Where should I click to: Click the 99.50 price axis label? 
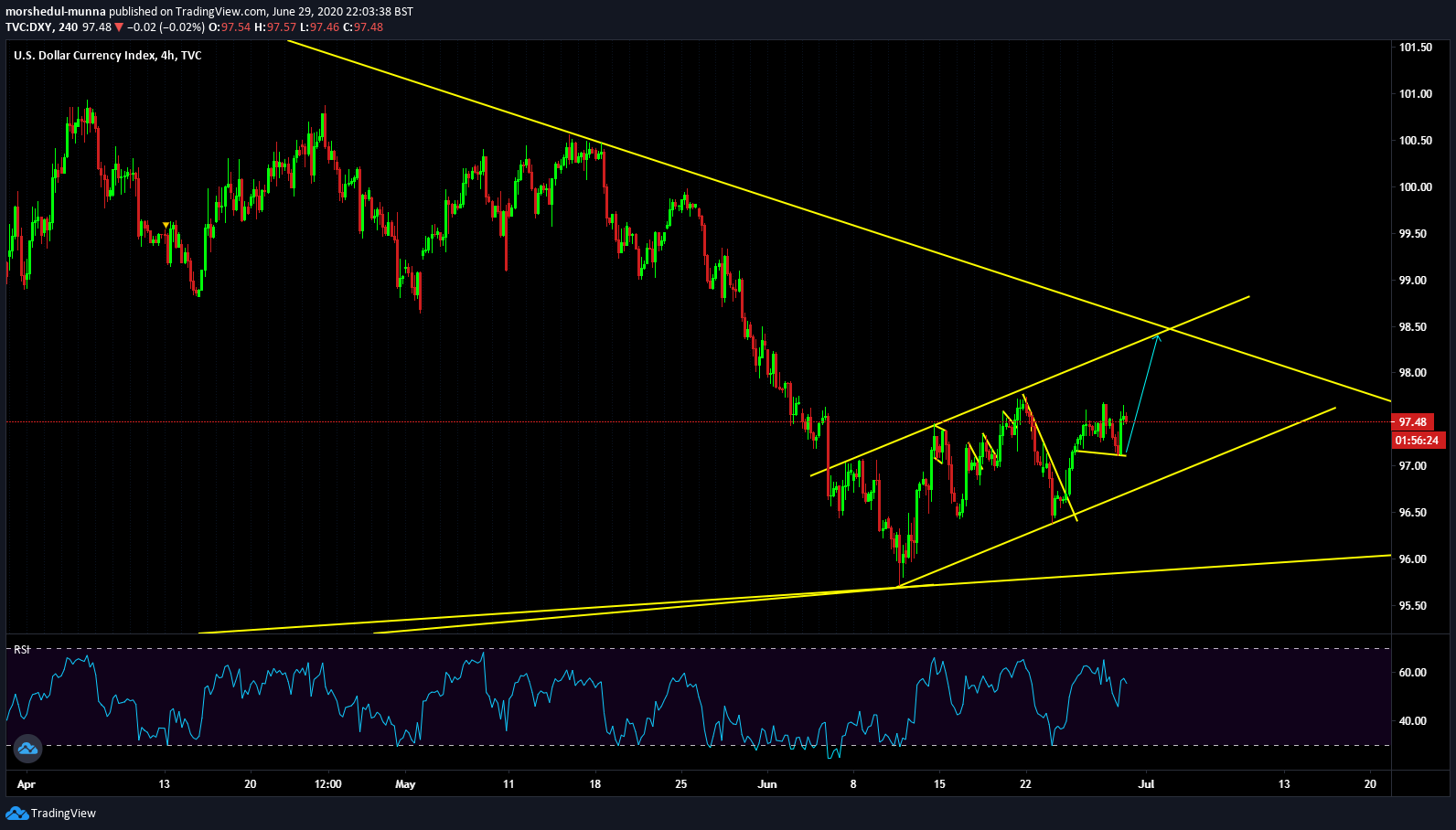(1413, 234)
